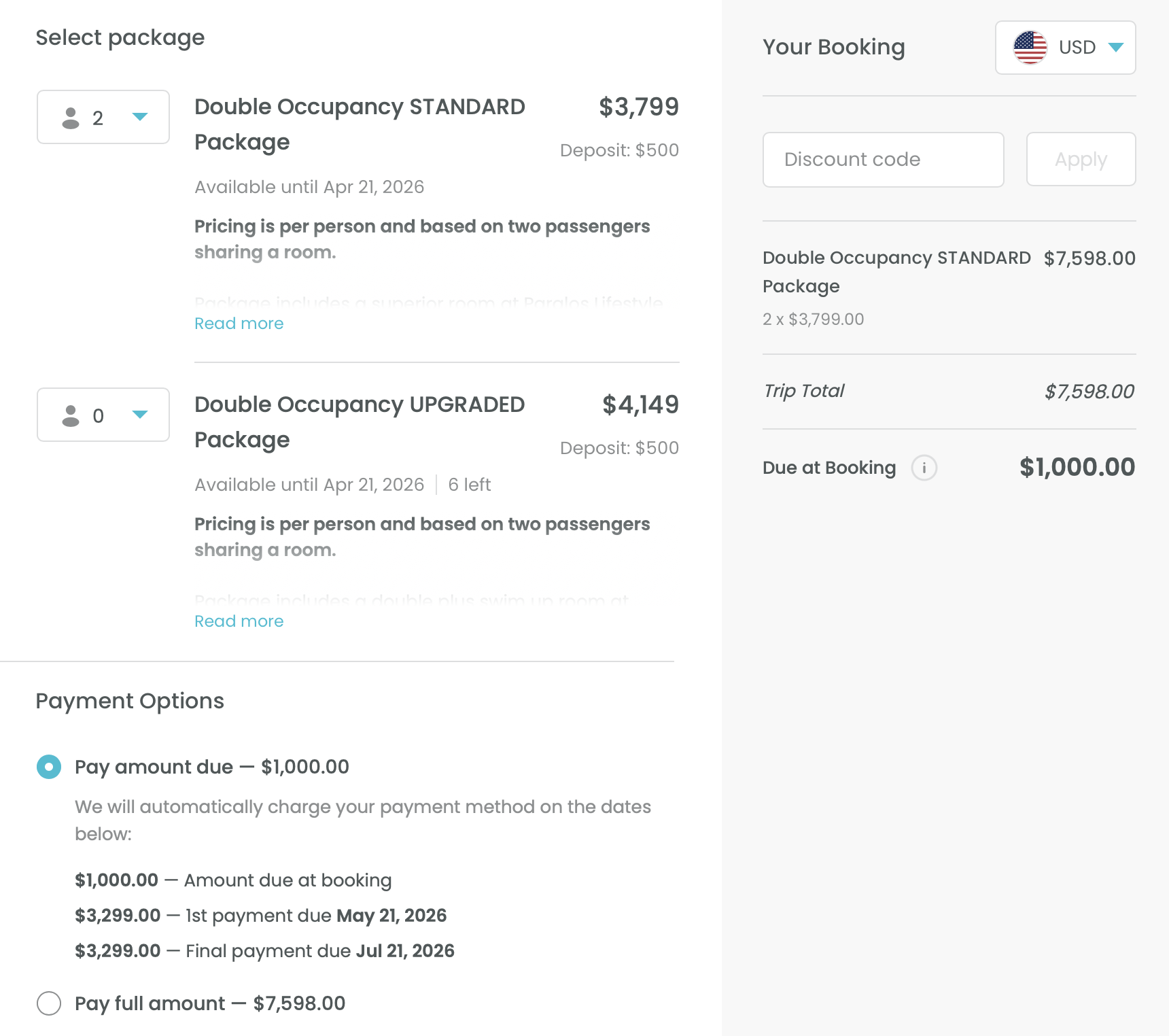Open STANDARD package traveler count dropdown
Image resolution: width=1169 pixels, height=1036 pixels.
click(x=103, y=117)
